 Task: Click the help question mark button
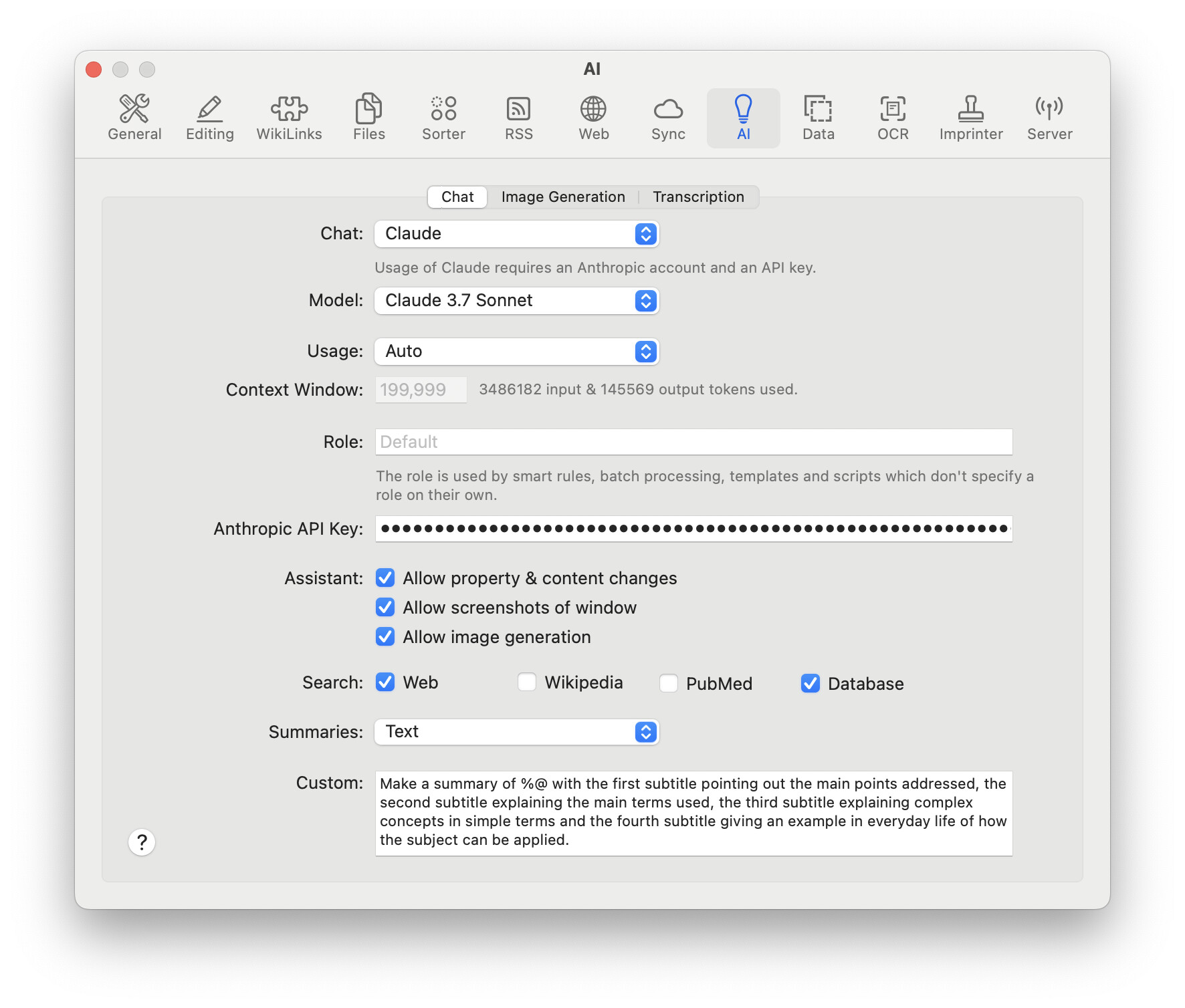(x=142, y=842)
